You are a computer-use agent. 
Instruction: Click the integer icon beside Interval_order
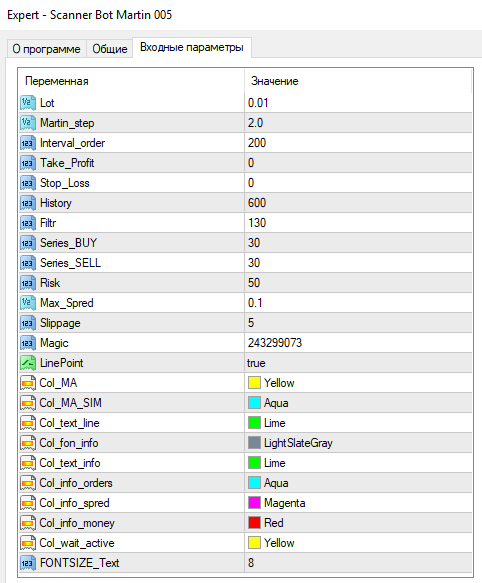pos(28,143)
